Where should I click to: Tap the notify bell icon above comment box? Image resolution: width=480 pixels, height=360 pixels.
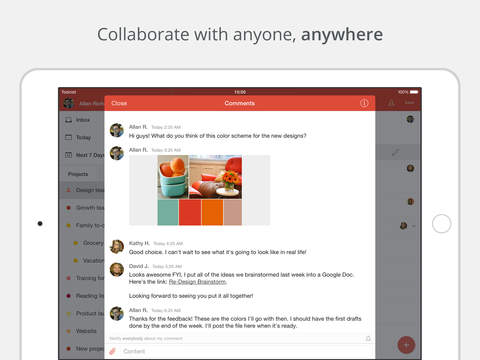click(x=368, y=339)
